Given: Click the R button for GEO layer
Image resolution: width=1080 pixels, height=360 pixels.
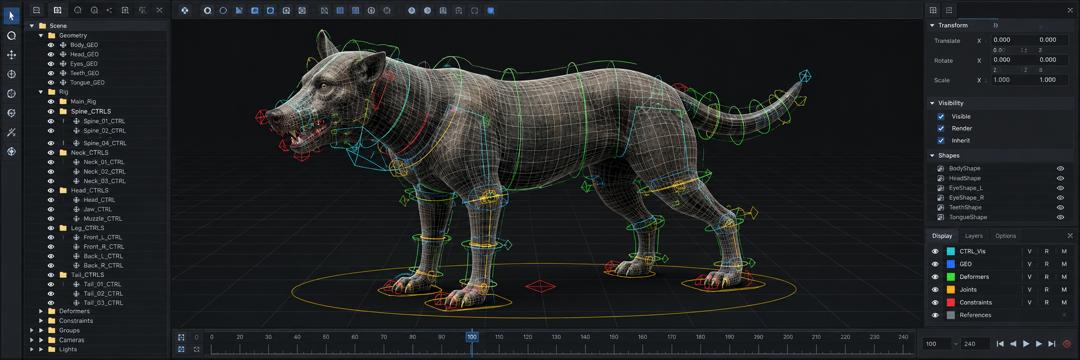Looking at the screenshot, I should 1046,264.
